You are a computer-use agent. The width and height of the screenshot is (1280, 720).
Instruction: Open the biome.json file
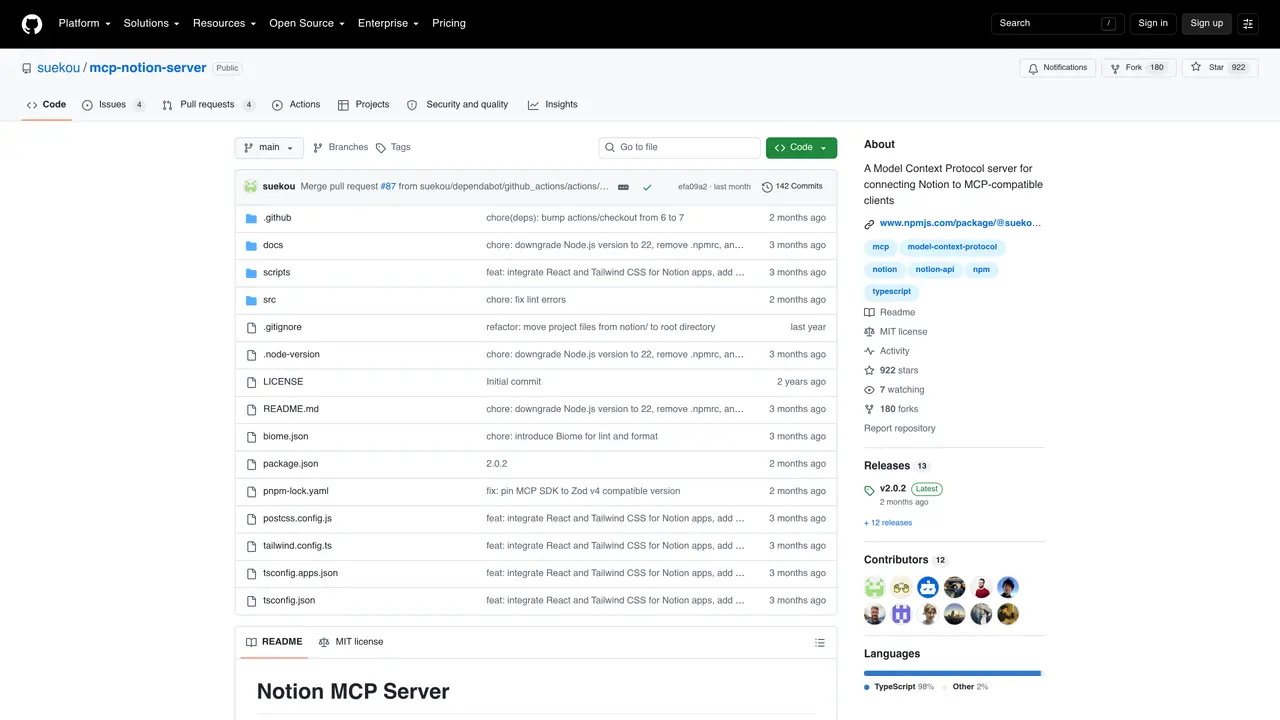(285, 437)
